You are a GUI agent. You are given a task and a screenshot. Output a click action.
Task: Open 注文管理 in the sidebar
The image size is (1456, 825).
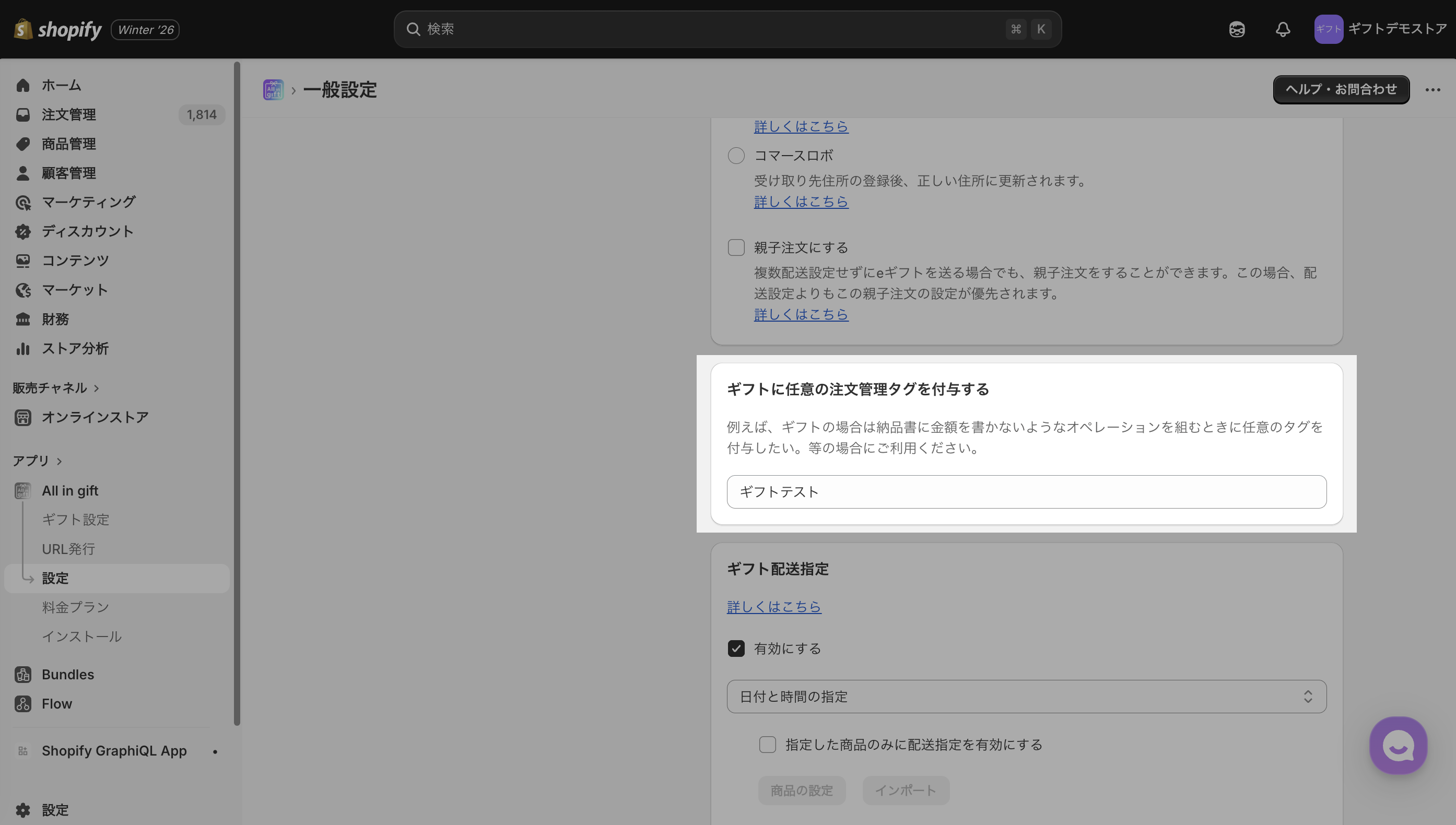pyautogui.click(x=68, y=114)
